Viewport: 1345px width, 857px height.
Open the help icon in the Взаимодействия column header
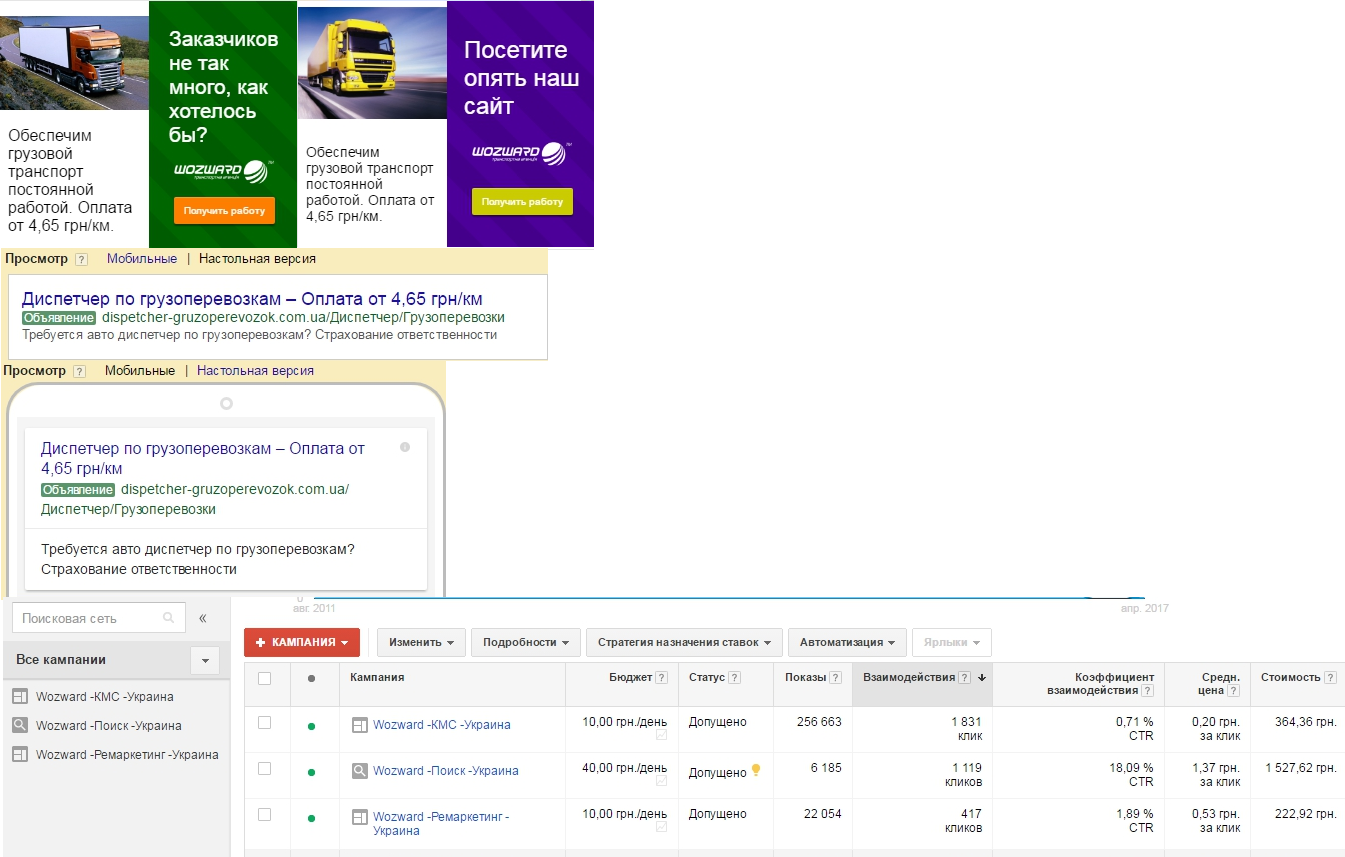tap(964, 678)
